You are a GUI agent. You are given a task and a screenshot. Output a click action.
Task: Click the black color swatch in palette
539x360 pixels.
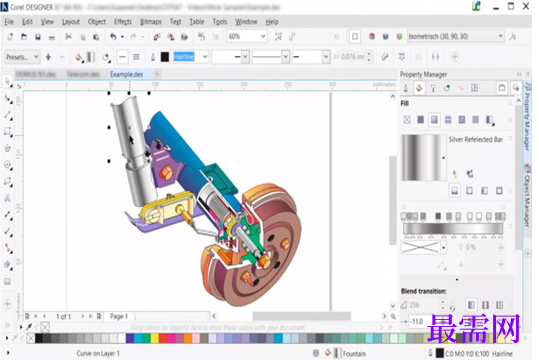point(39,338)
